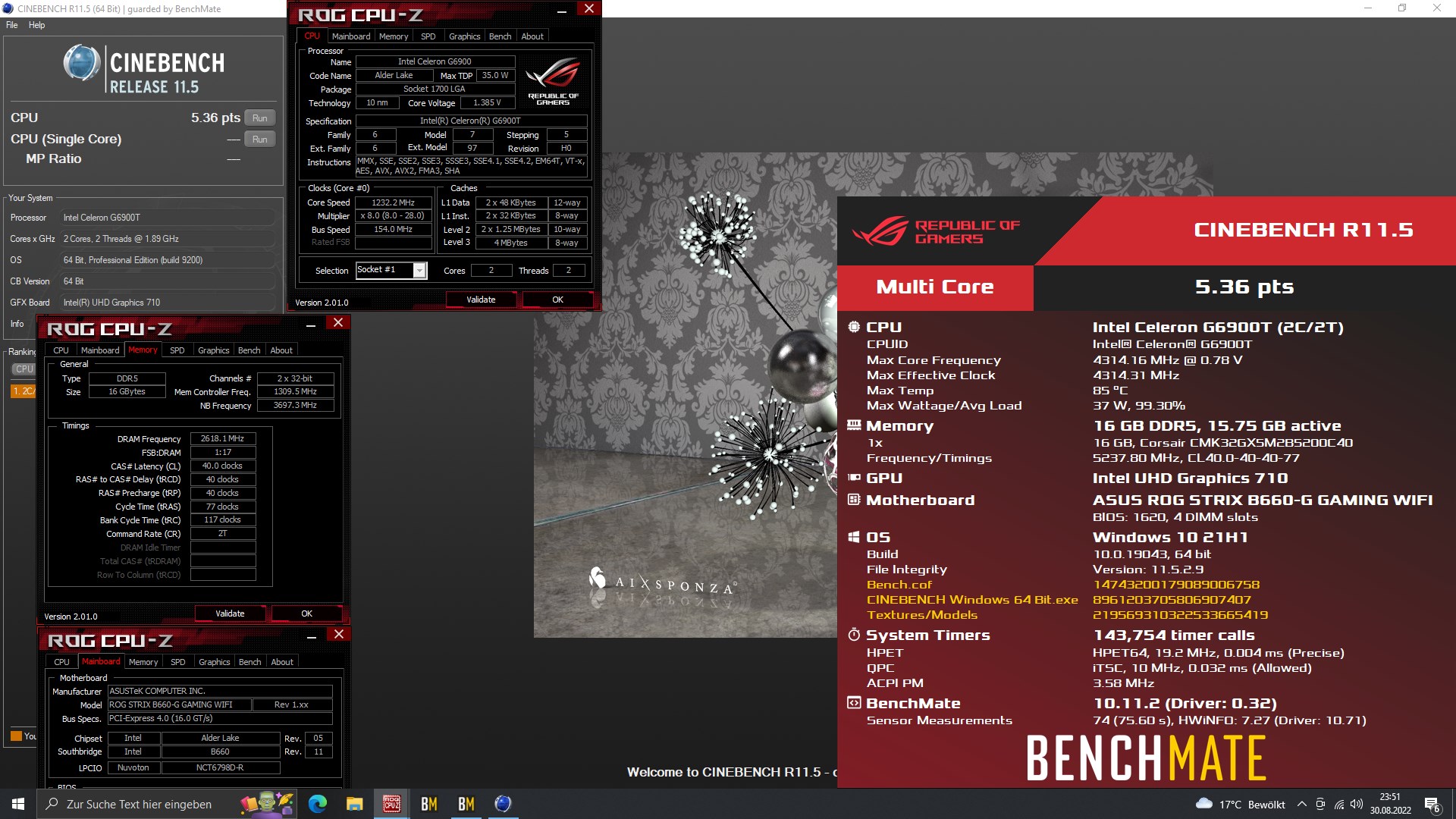Click the taskbar search magnifier icon
This screenshot has width=1456, height=819.
click(52, 804)
